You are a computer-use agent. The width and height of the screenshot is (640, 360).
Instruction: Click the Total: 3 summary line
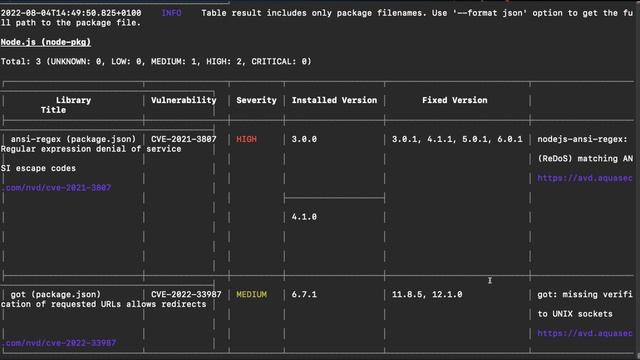(156, 62)
